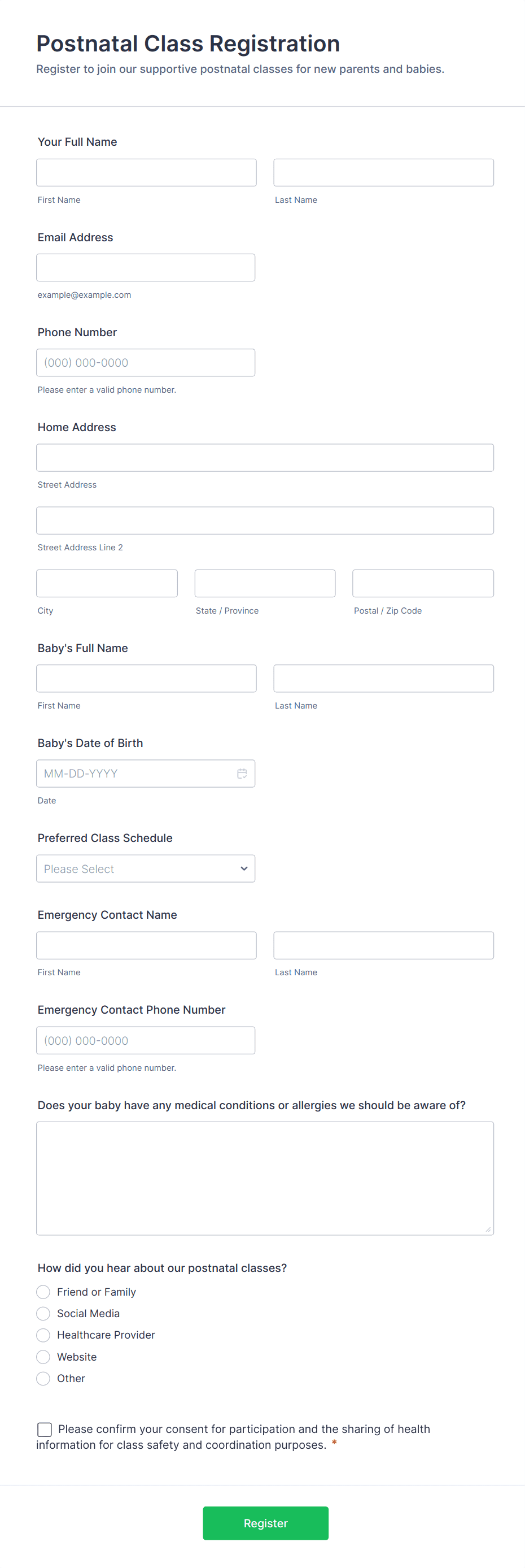The height and width of the screenshot is (1568, 525).
Task: Focus the City input field
Action: click(107, 583)
